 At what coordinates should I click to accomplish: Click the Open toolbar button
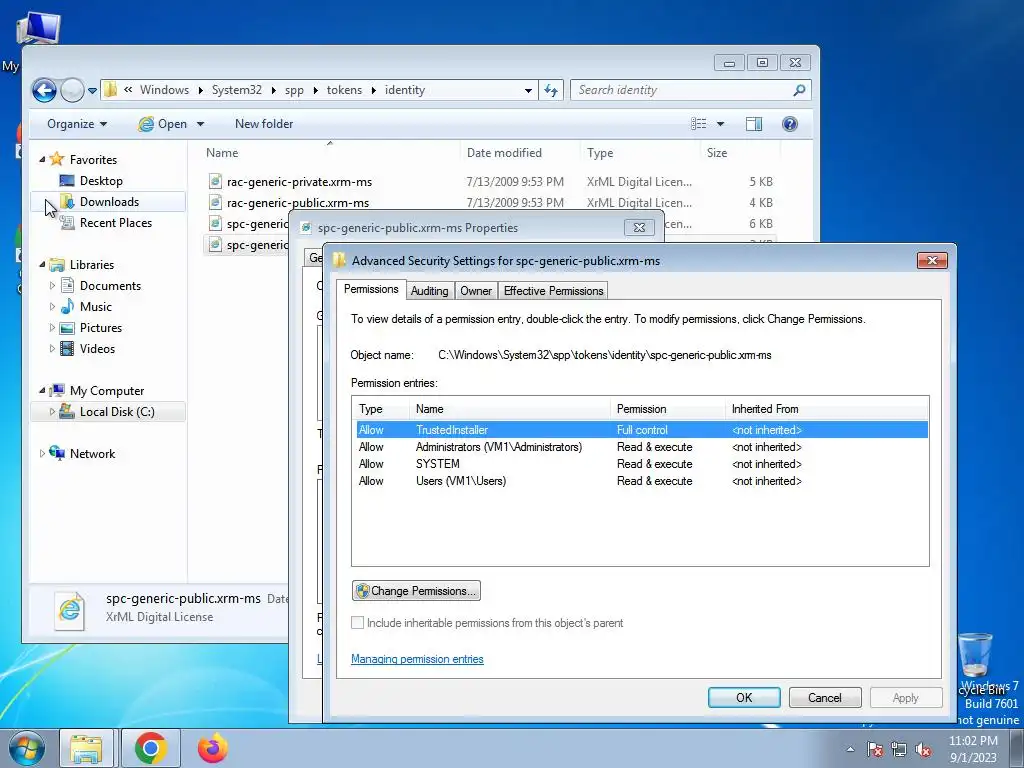(x=163, y=124)
